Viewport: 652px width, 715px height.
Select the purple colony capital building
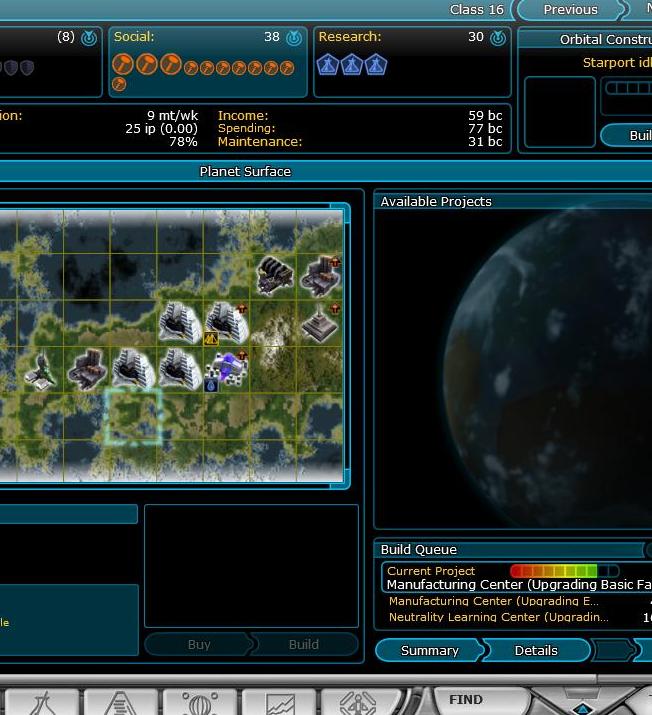point(229,368)
